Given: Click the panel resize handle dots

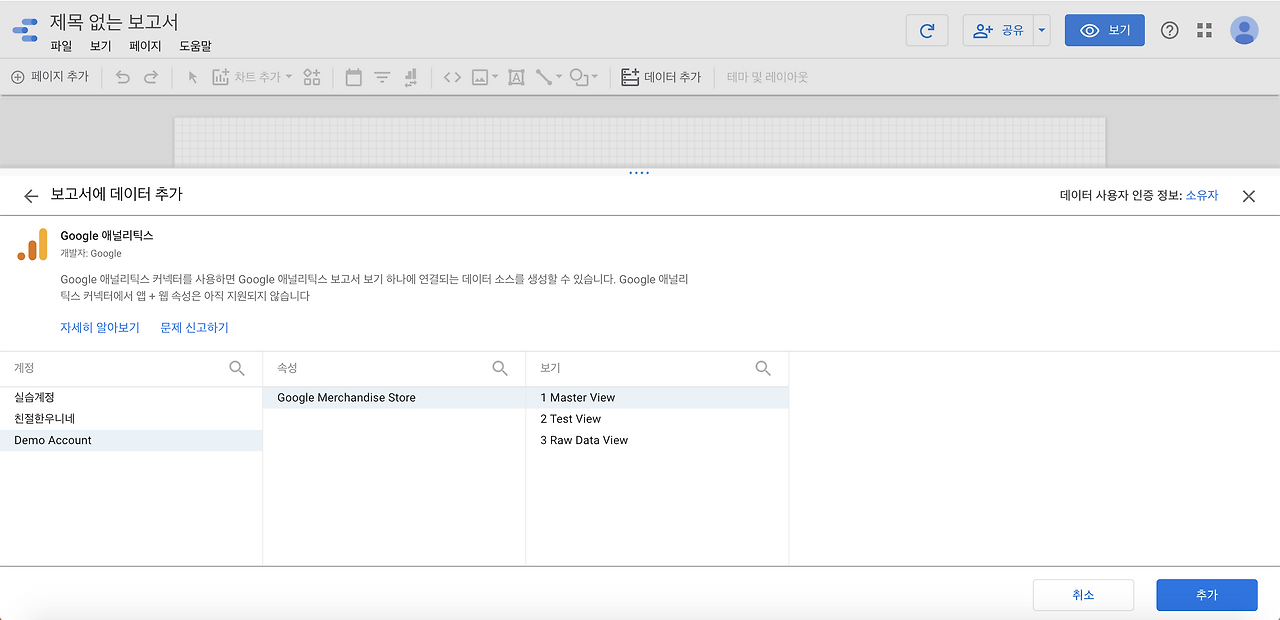Looking at the screenshot, I should point(639,173).
